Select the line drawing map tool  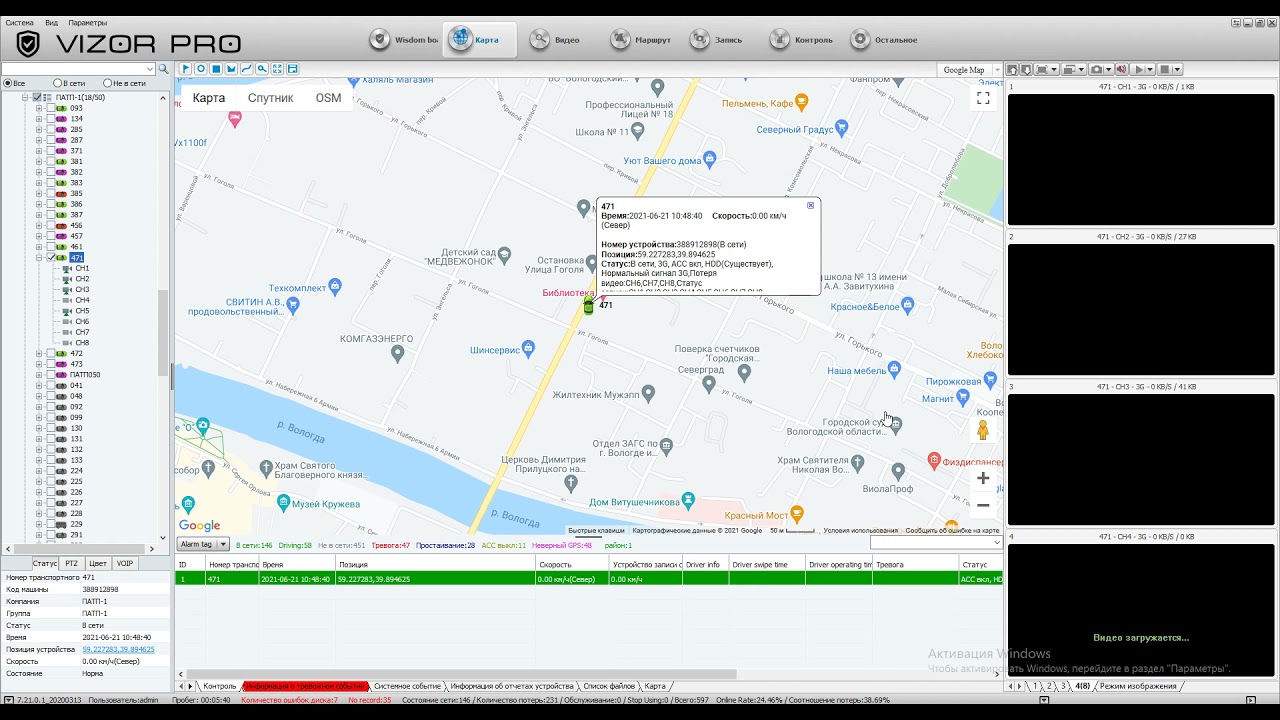(x=247, y=69)
